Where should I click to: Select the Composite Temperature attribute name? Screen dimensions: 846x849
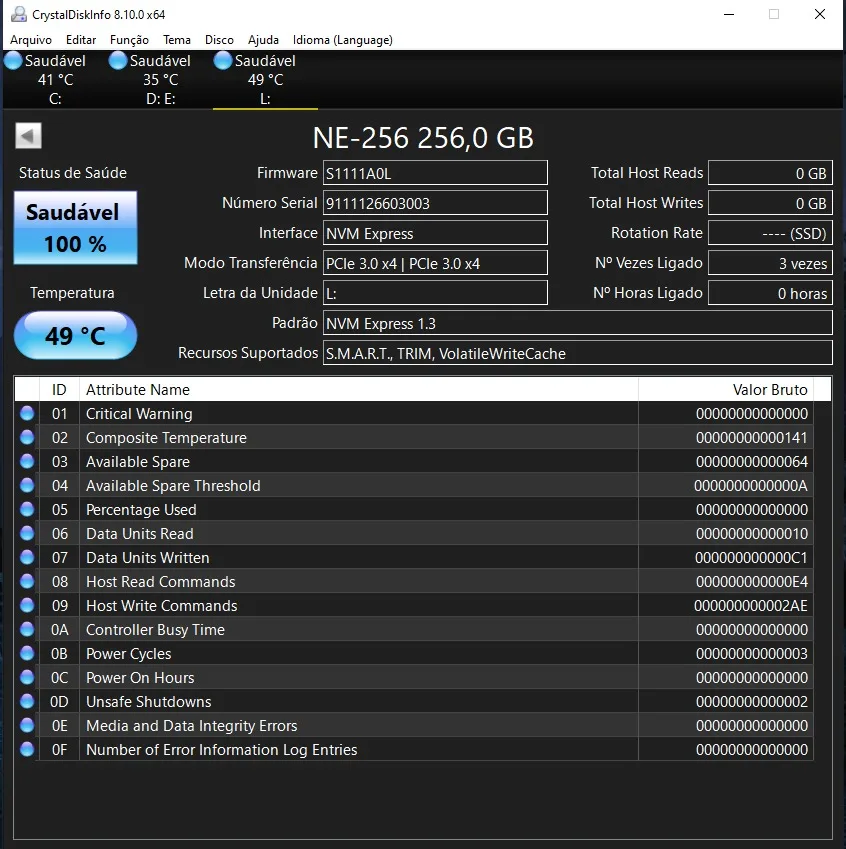166,437
